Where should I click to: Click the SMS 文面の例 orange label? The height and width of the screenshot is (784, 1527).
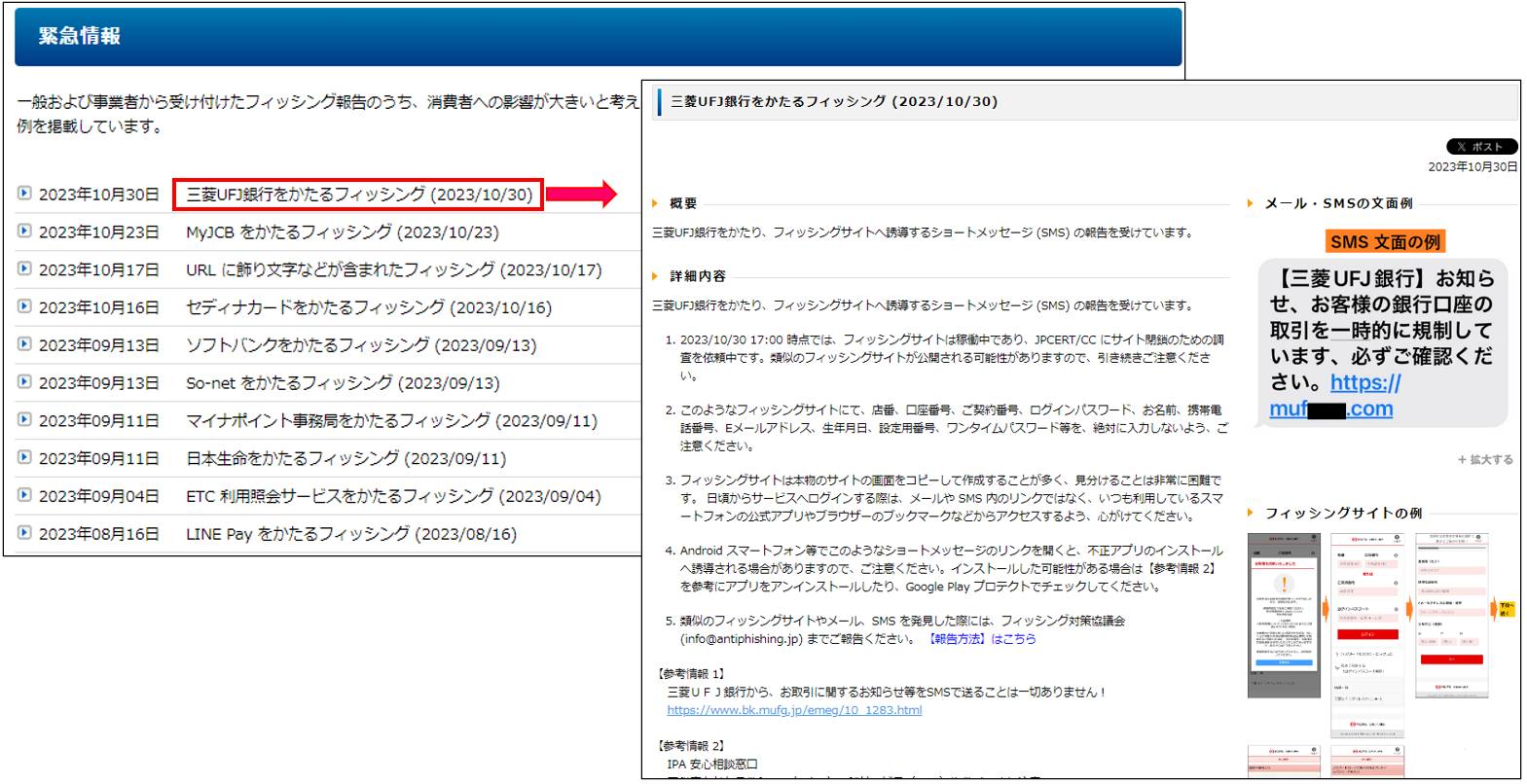point(1385,241)
